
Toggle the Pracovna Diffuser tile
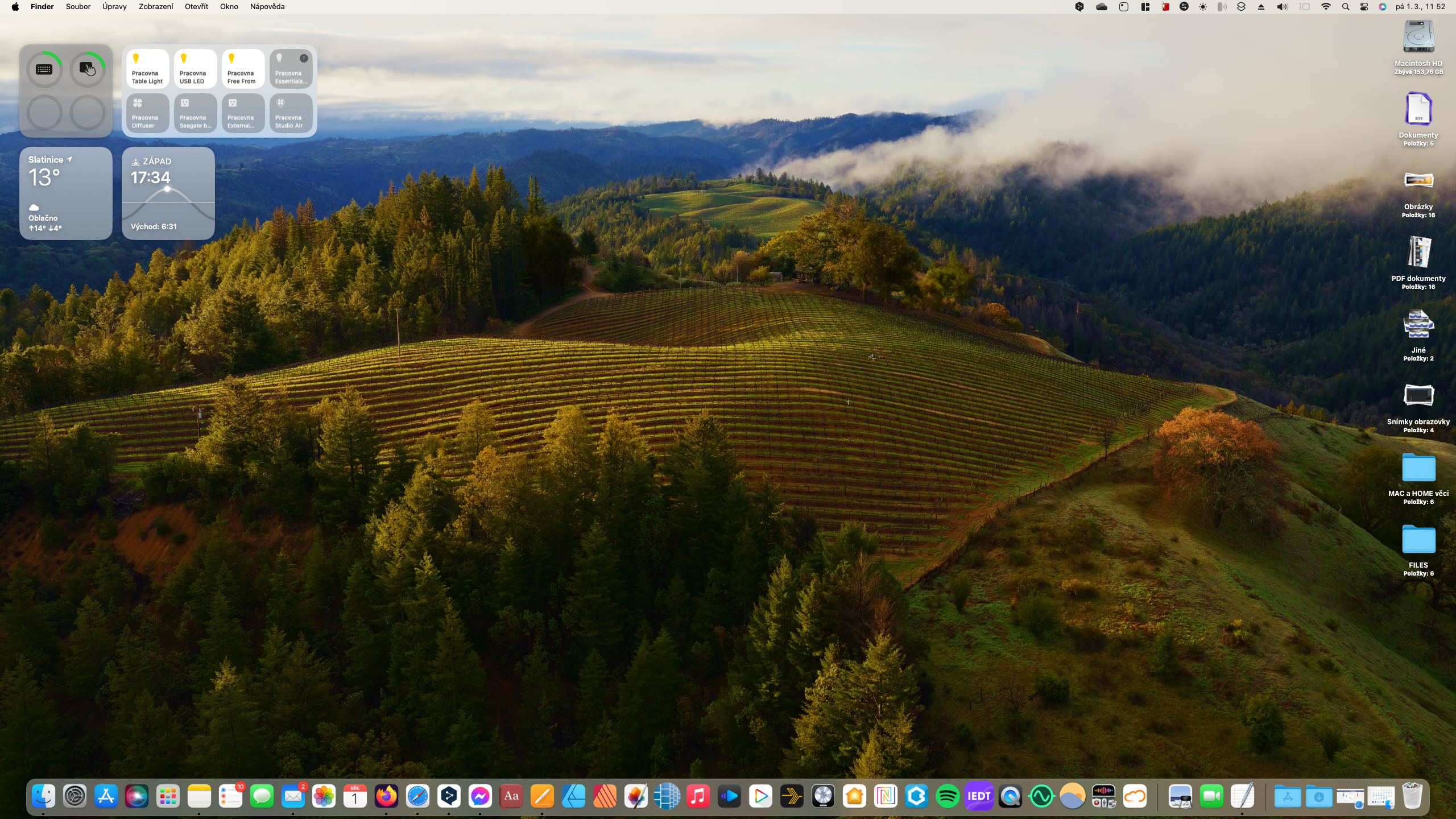click(x=147, y=113)
